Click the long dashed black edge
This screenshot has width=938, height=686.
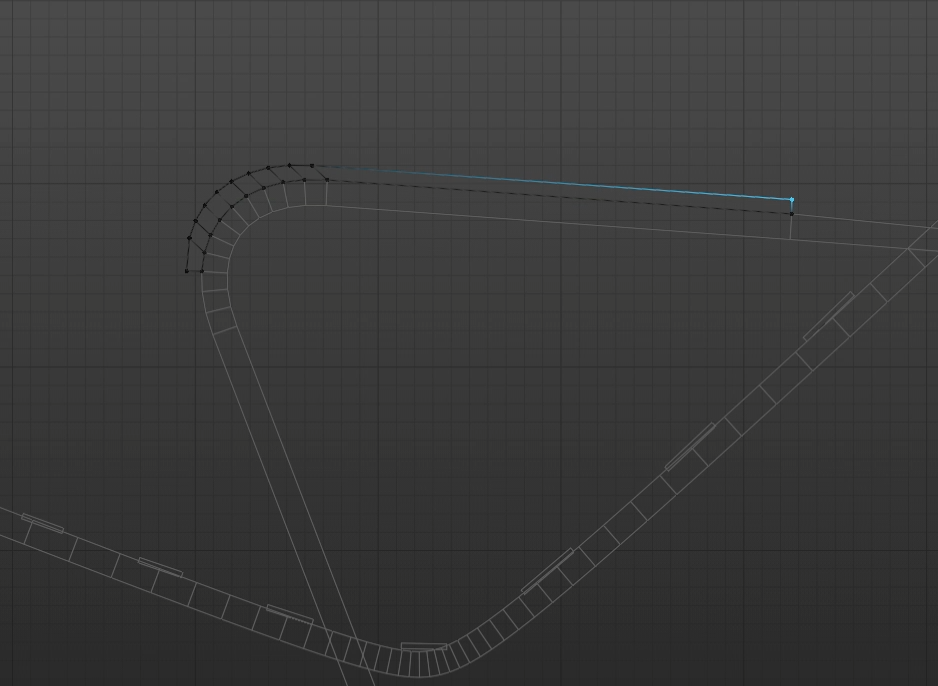(560, 196)
